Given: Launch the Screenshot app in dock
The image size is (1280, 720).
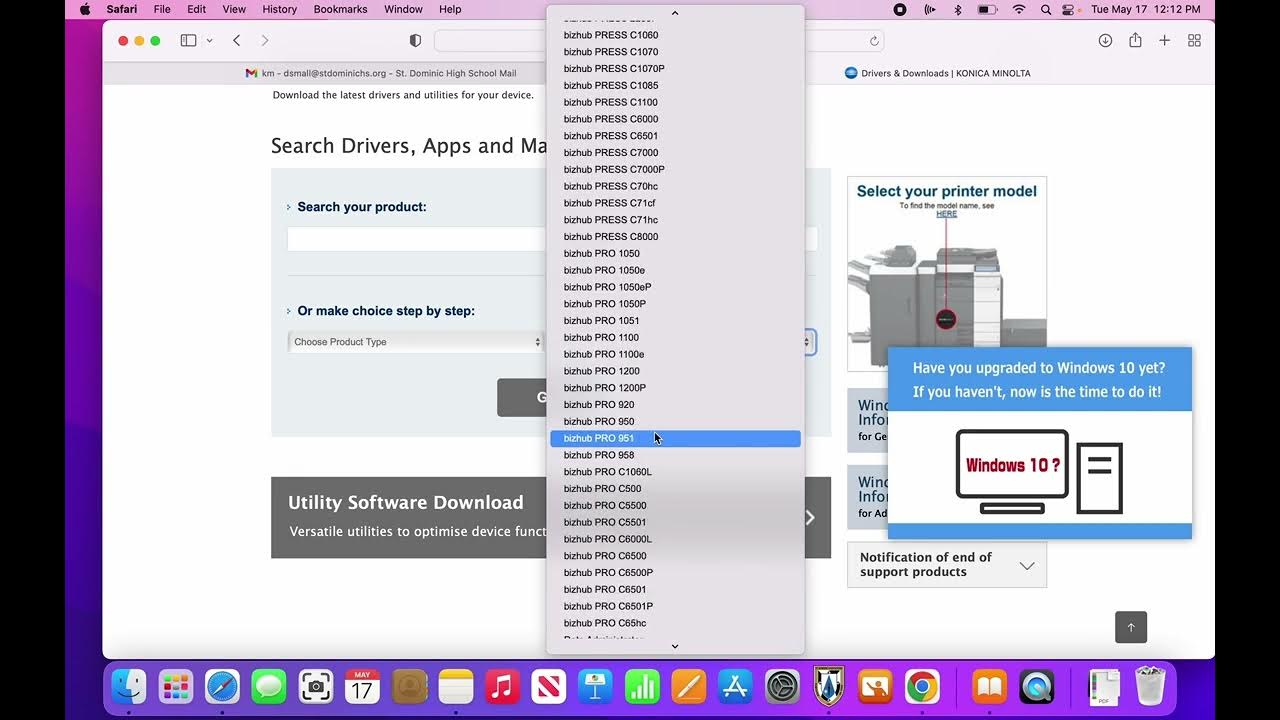Looking at the screenshot, I should (316, 687).
